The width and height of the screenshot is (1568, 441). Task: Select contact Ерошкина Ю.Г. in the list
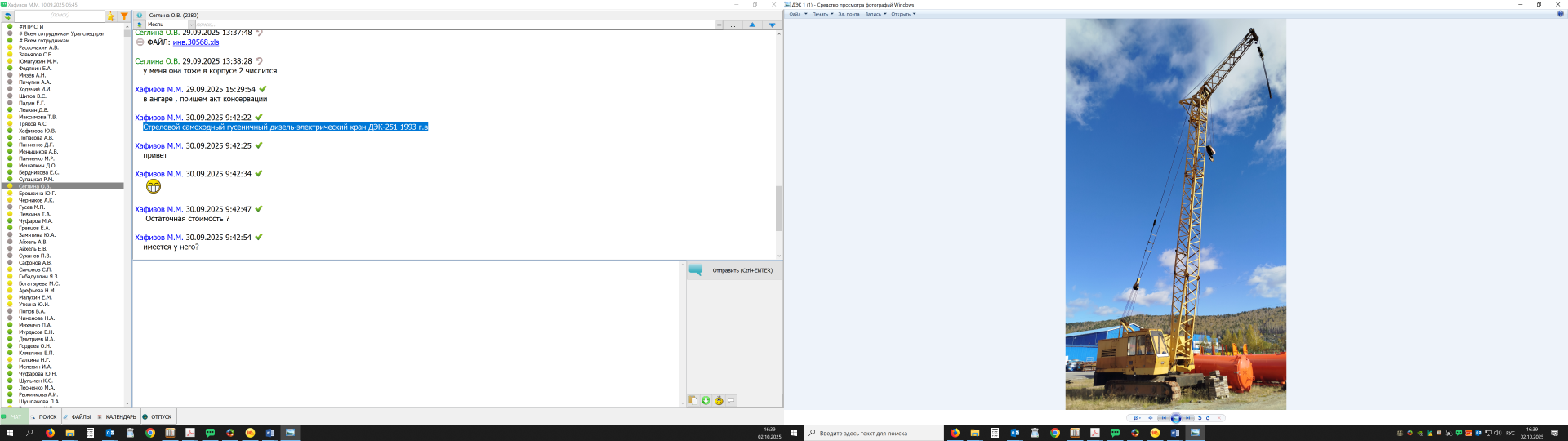(38, 194)
